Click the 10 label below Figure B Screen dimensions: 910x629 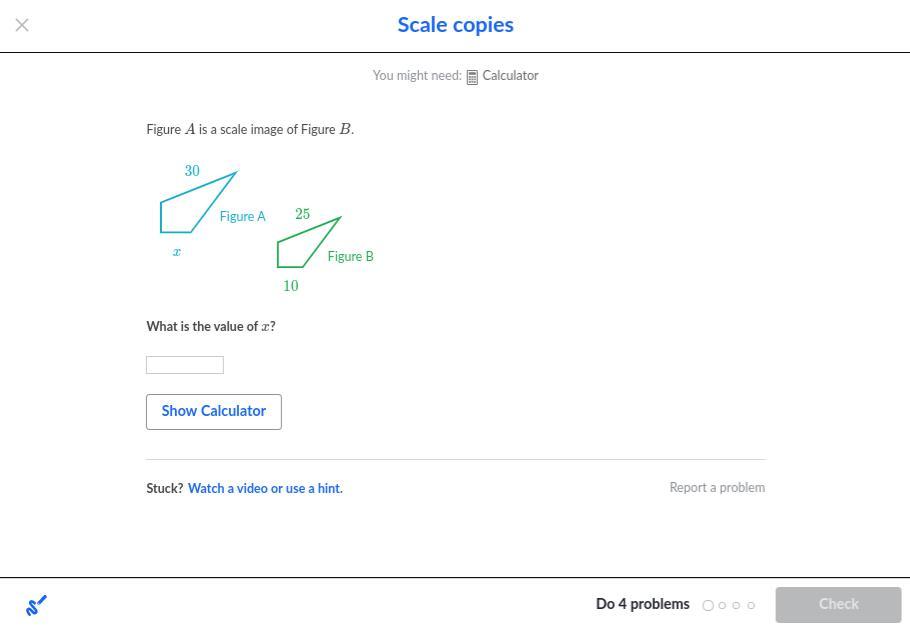tap(291, 286)
